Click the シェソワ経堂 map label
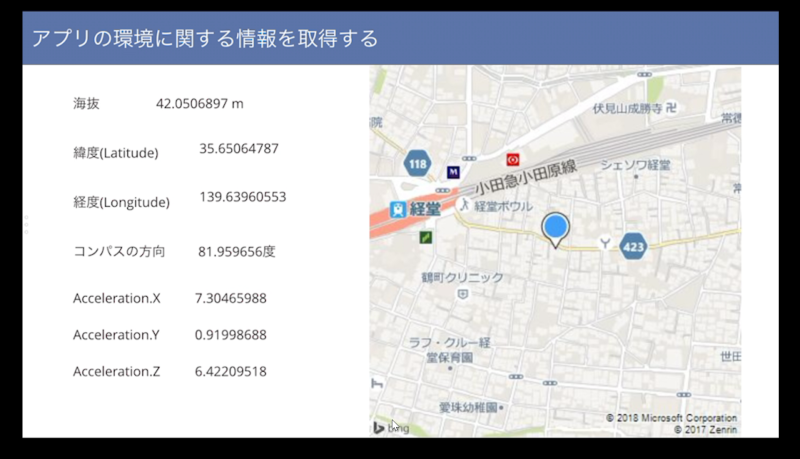Screen dimensions: 800x459 click(x=635, y=165)
